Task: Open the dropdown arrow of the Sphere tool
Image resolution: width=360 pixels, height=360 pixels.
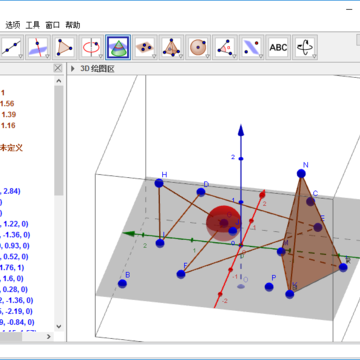Action: (207, 56)
